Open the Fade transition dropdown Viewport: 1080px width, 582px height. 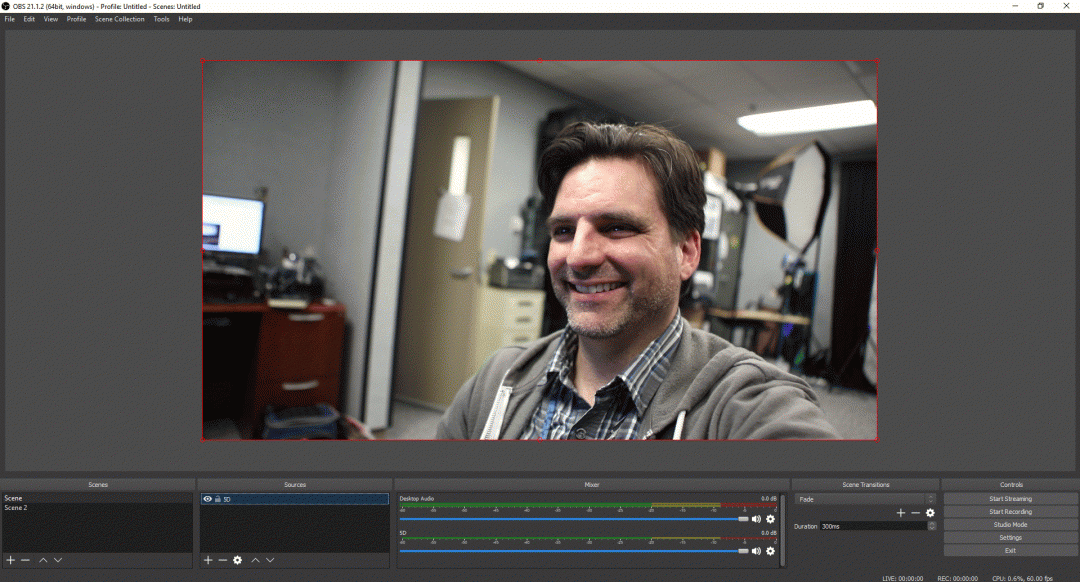point(866,498)
